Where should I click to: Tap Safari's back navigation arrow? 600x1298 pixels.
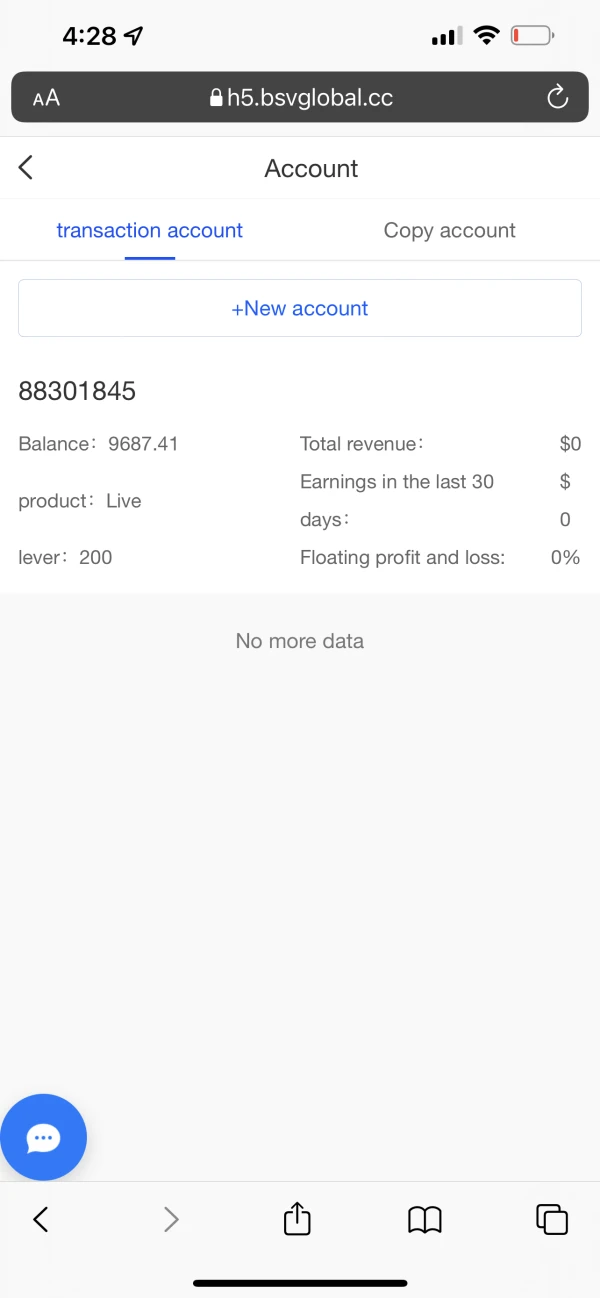click(x=41, y=1218)
